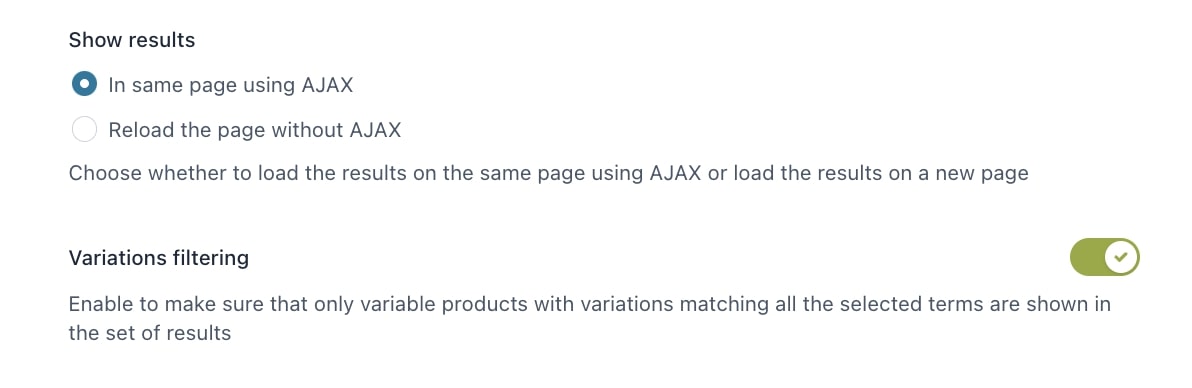Click the blue filled dot of selected radio
Image resolution: width=1192 pixels, height=388 pixels.
[x=84, y=84]
